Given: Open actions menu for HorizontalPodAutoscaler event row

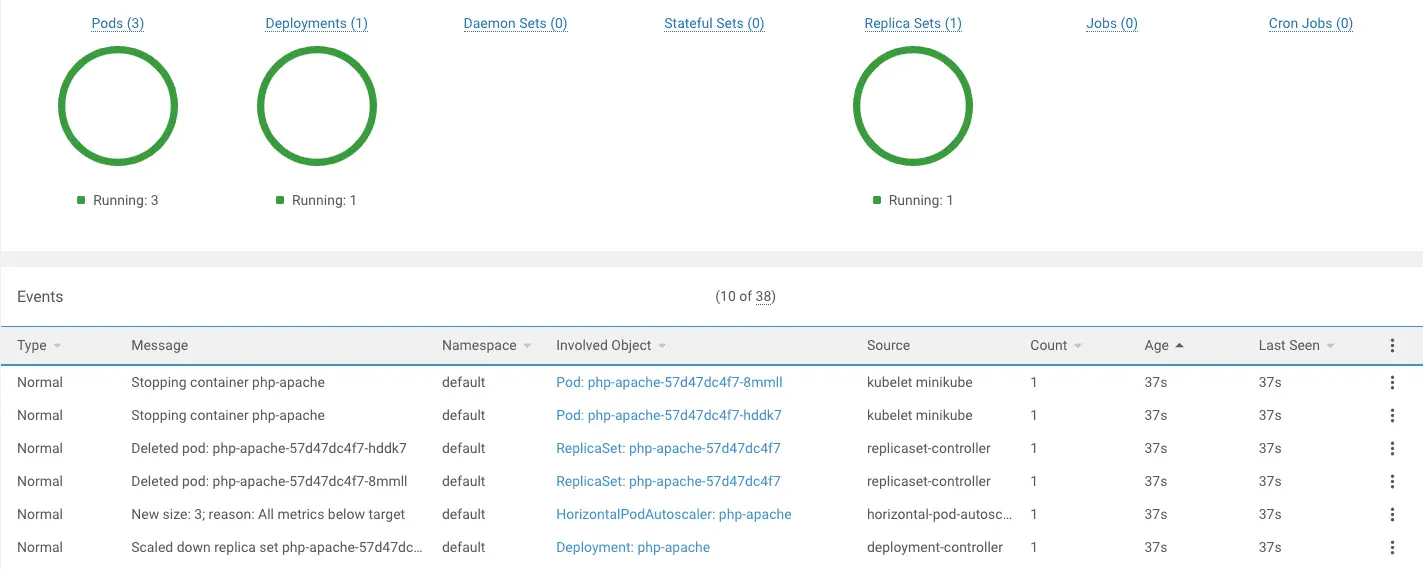Looking at the screenshot, I should [x=1392, y=515].
